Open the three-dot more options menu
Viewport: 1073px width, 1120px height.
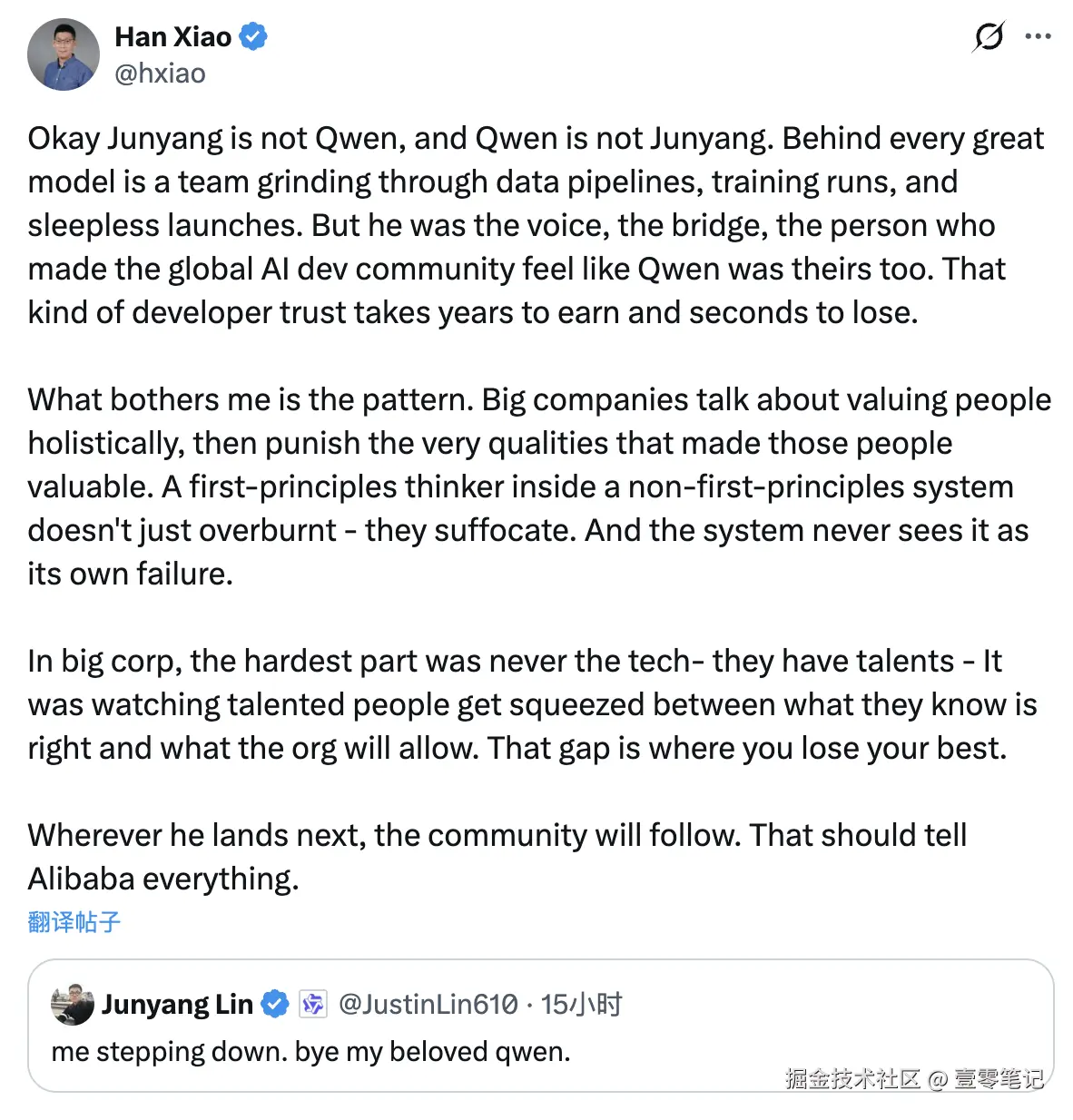click(1038, 37)
